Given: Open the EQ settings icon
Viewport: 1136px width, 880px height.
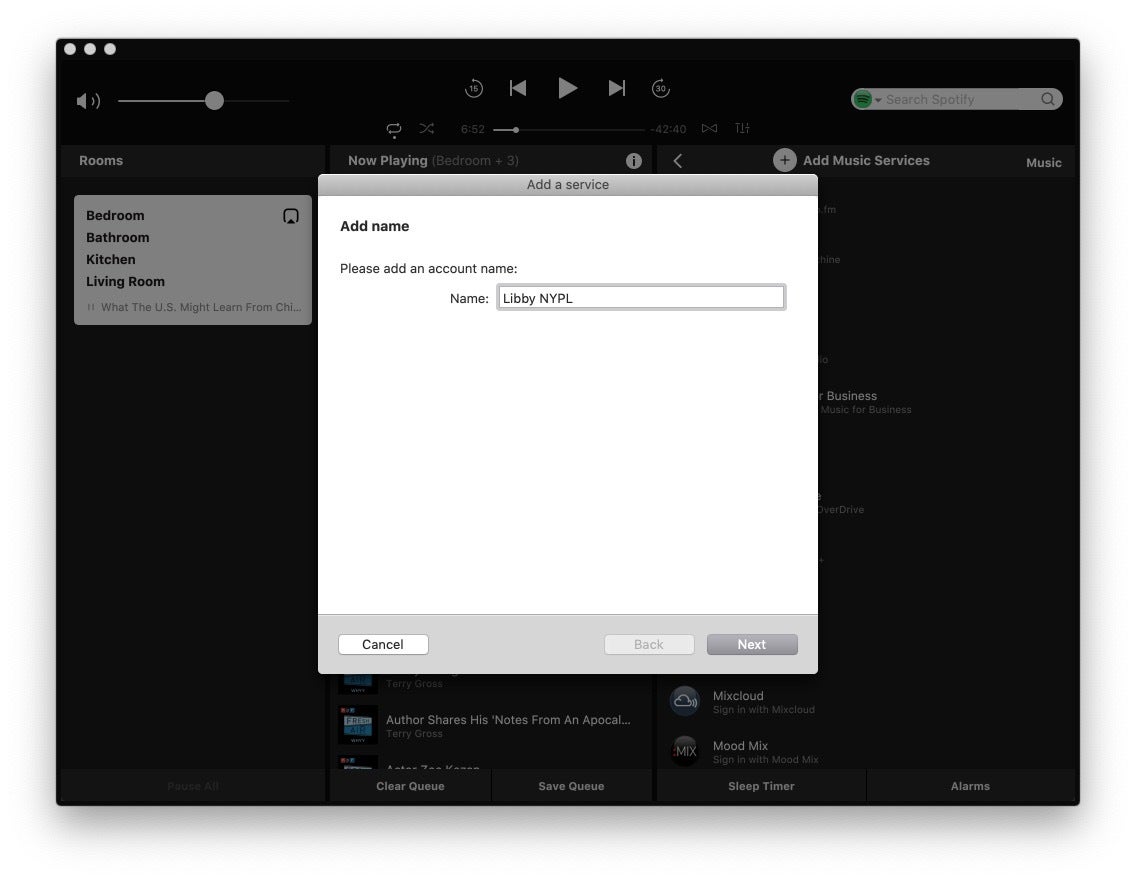Looking at the screenshot, I should coord(742,128).
